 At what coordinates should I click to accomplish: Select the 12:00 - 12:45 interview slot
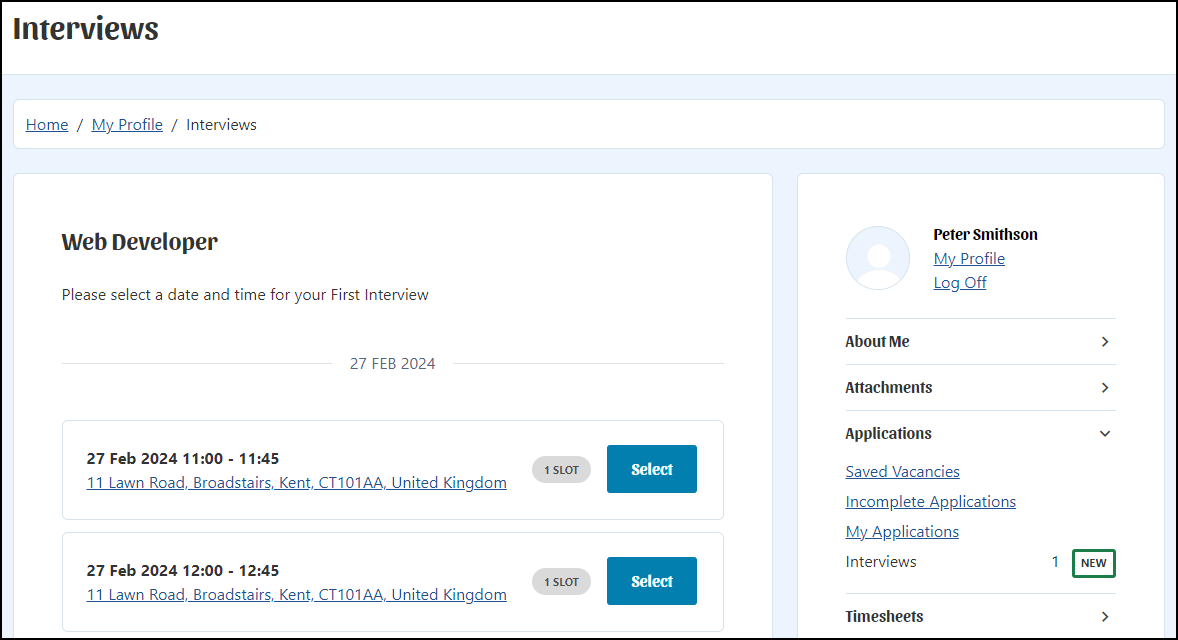coord(651,581)
